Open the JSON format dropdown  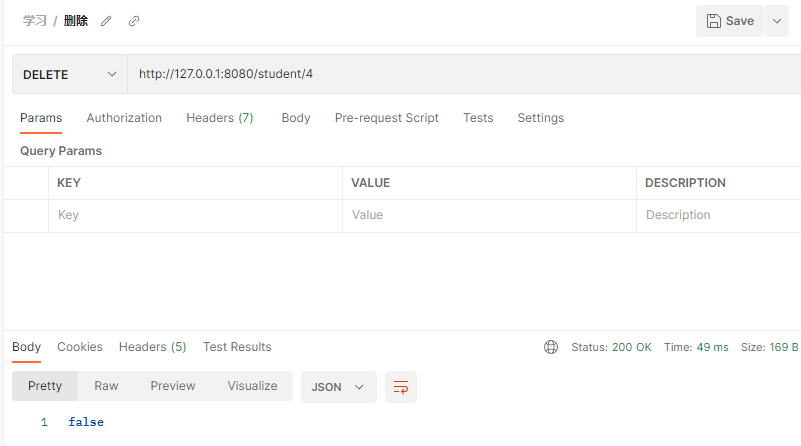(x=338, y=387)
